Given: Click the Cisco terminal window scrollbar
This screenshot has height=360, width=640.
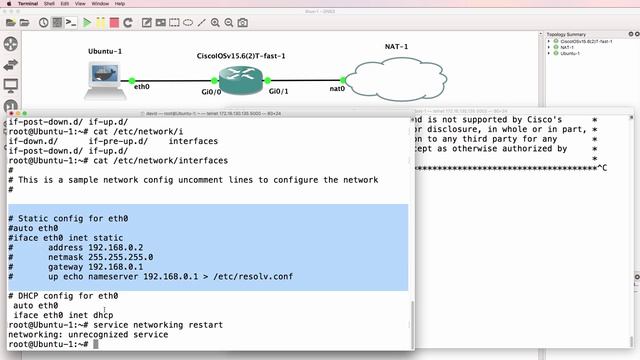Looking at the screenshot, I should click(x=631, y=341).
